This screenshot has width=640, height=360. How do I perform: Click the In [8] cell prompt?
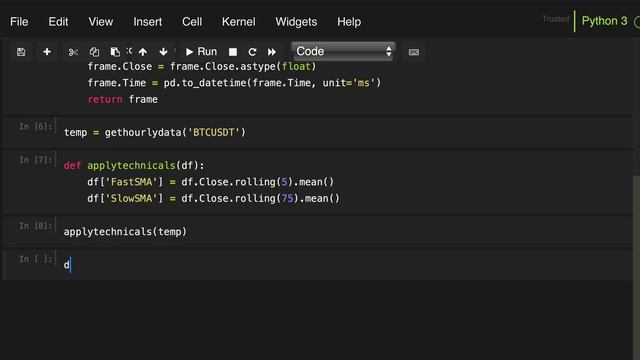point(36,226)
